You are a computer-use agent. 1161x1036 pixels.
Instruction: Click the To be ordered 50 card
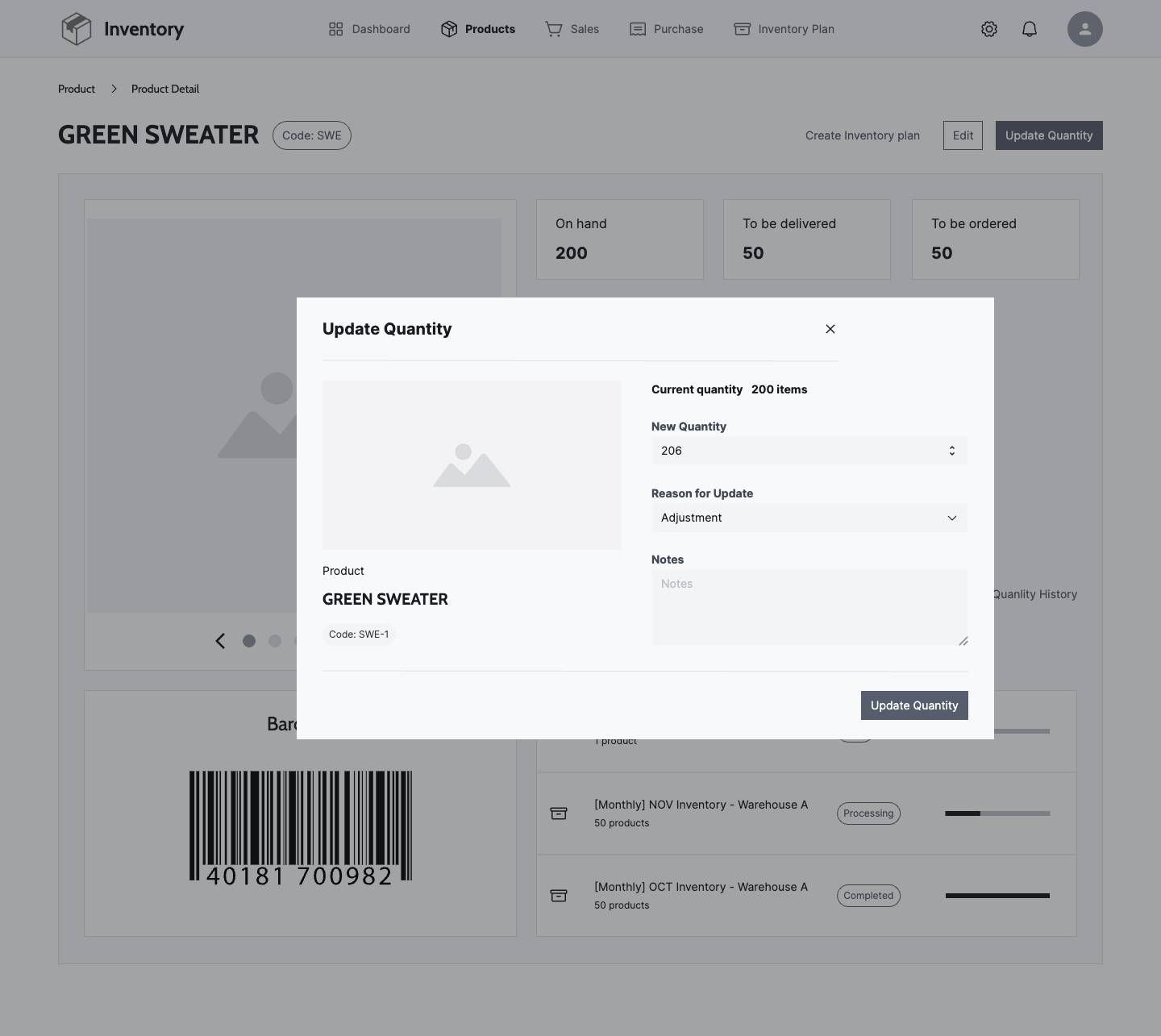click(x=996, y=239)
